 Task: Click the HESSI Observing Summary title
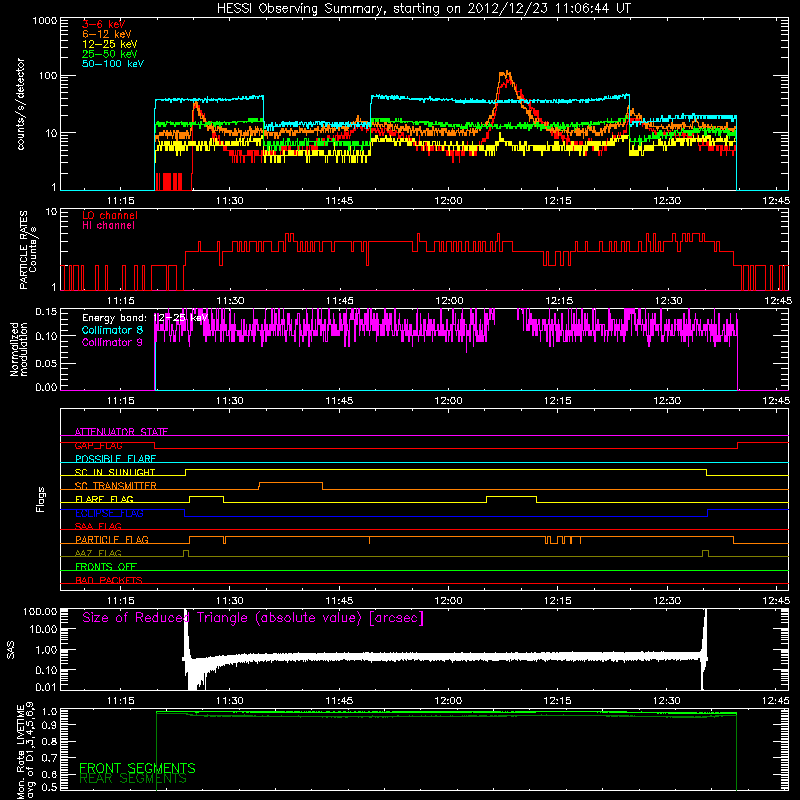[x=424, y=9]
